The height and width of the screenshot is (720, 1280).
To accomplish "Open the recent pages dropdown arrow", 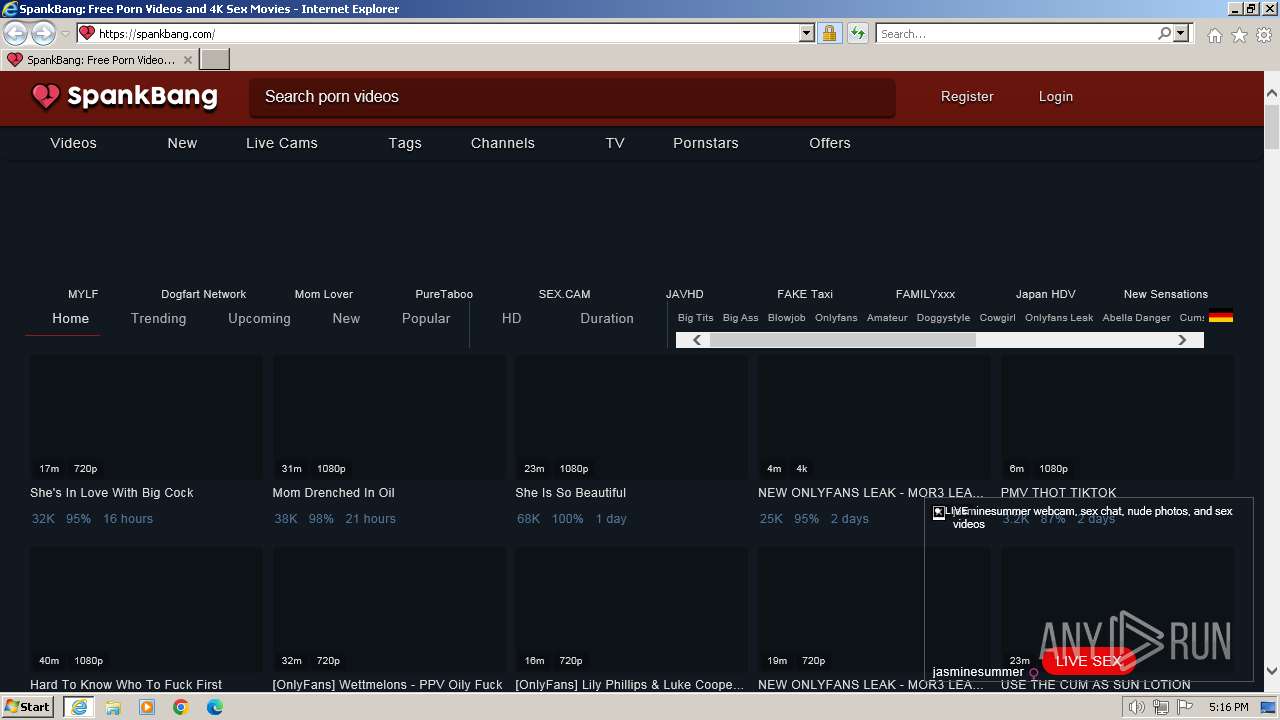I will 65,34.
